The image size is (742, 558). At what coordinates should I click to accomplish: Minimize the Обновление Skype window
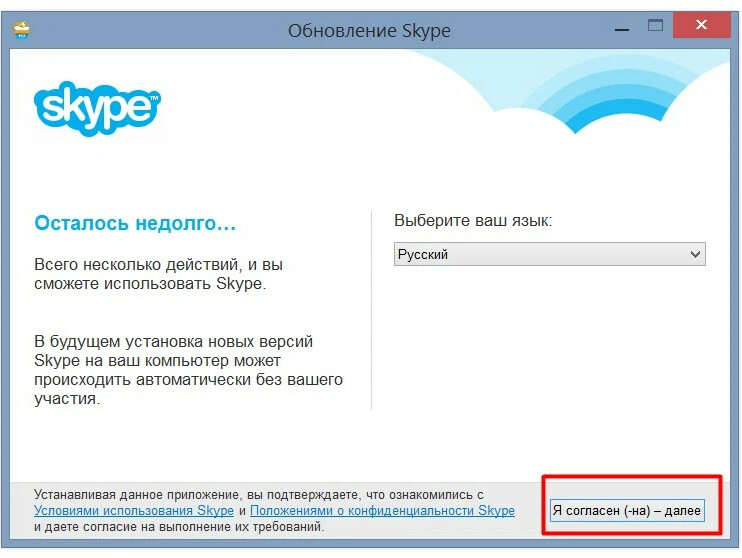pos(622,30)
